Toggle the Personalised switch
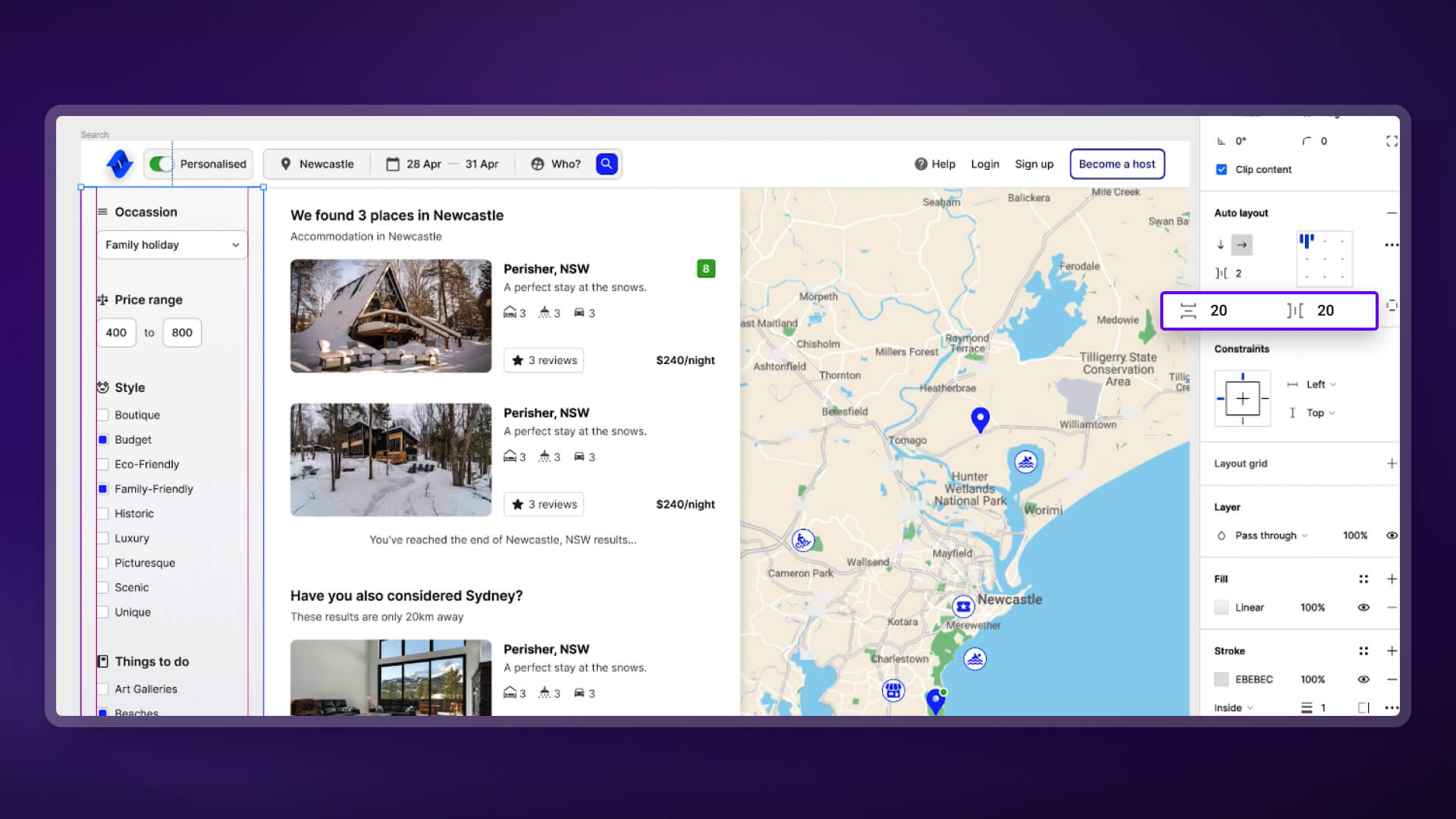Image resolution: width=1456 pixels, height=819 pixels. tap(161, 164)
